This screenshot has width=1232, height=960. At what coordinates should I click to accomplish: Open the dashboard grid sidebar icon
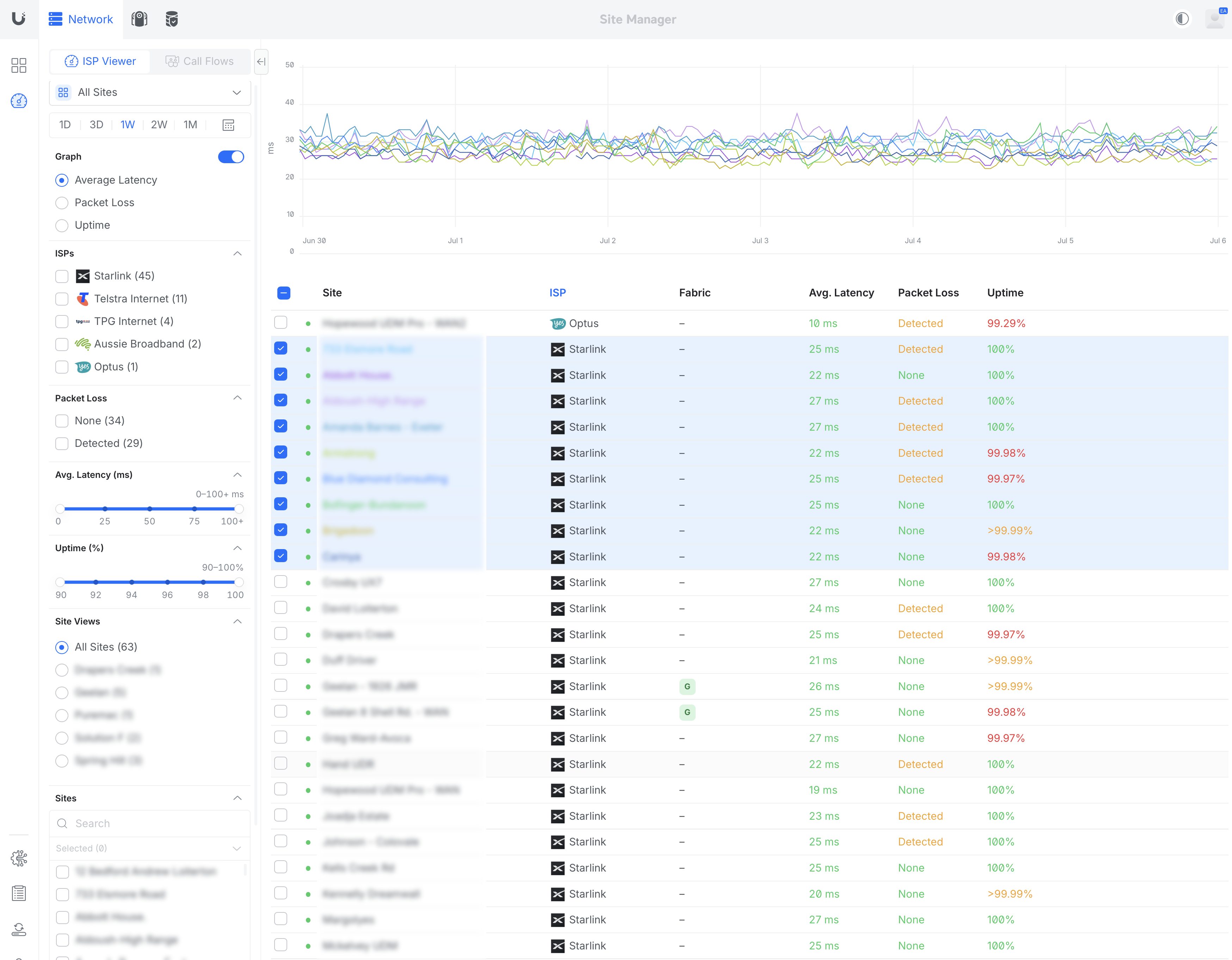click(x=19, y=66)
